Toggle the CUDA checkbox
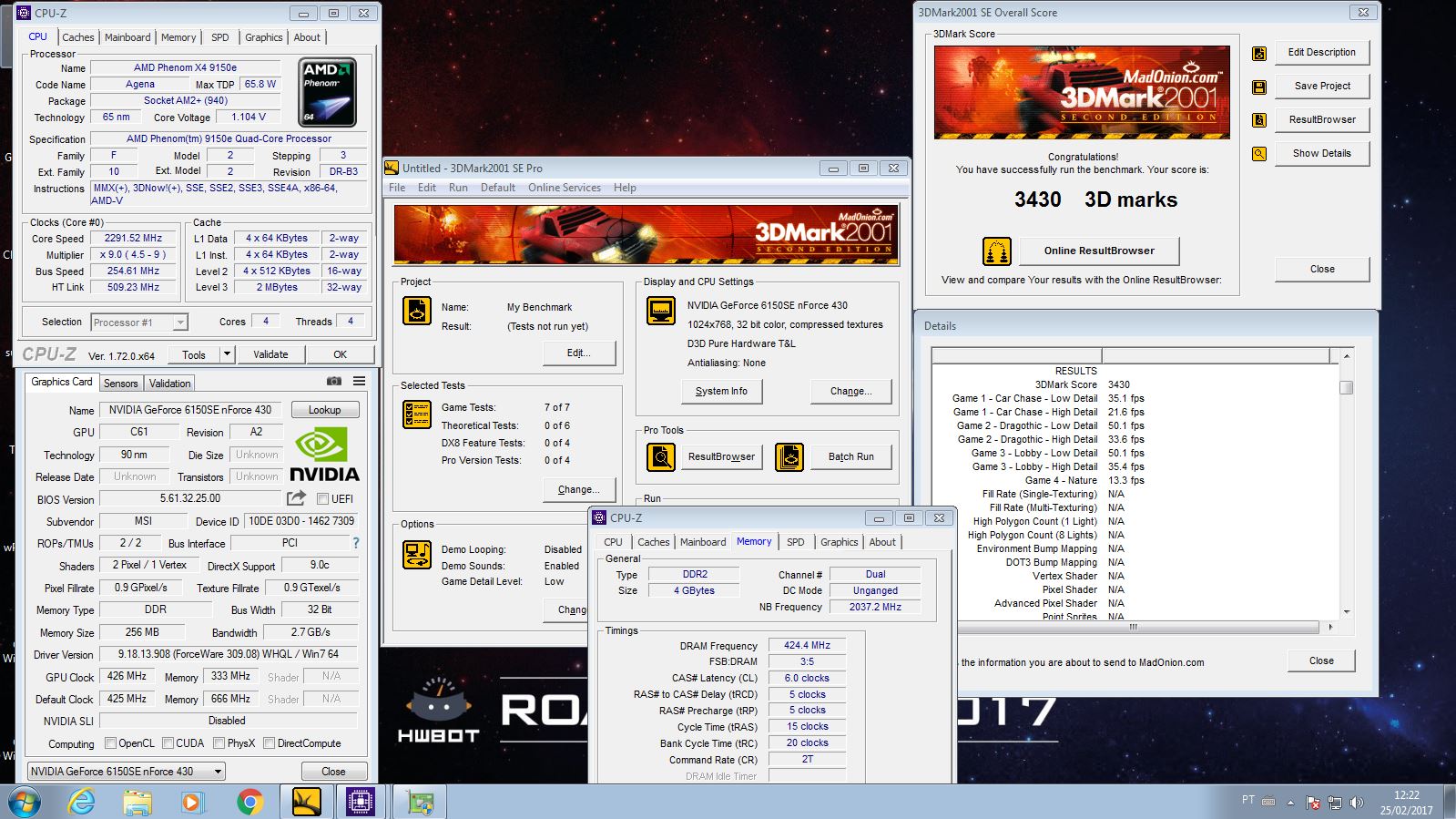 [x=168, y=743]
